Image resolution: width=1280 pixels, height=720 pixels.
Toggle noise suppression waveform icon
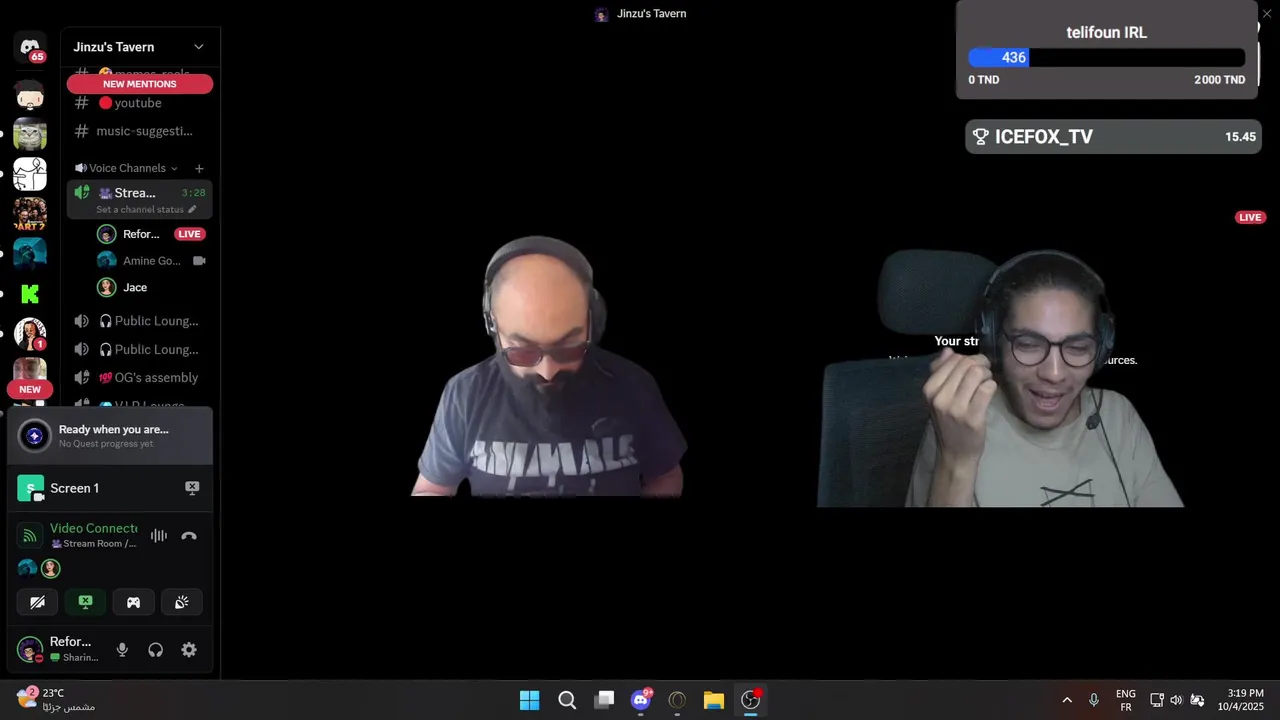click(159, 536)
